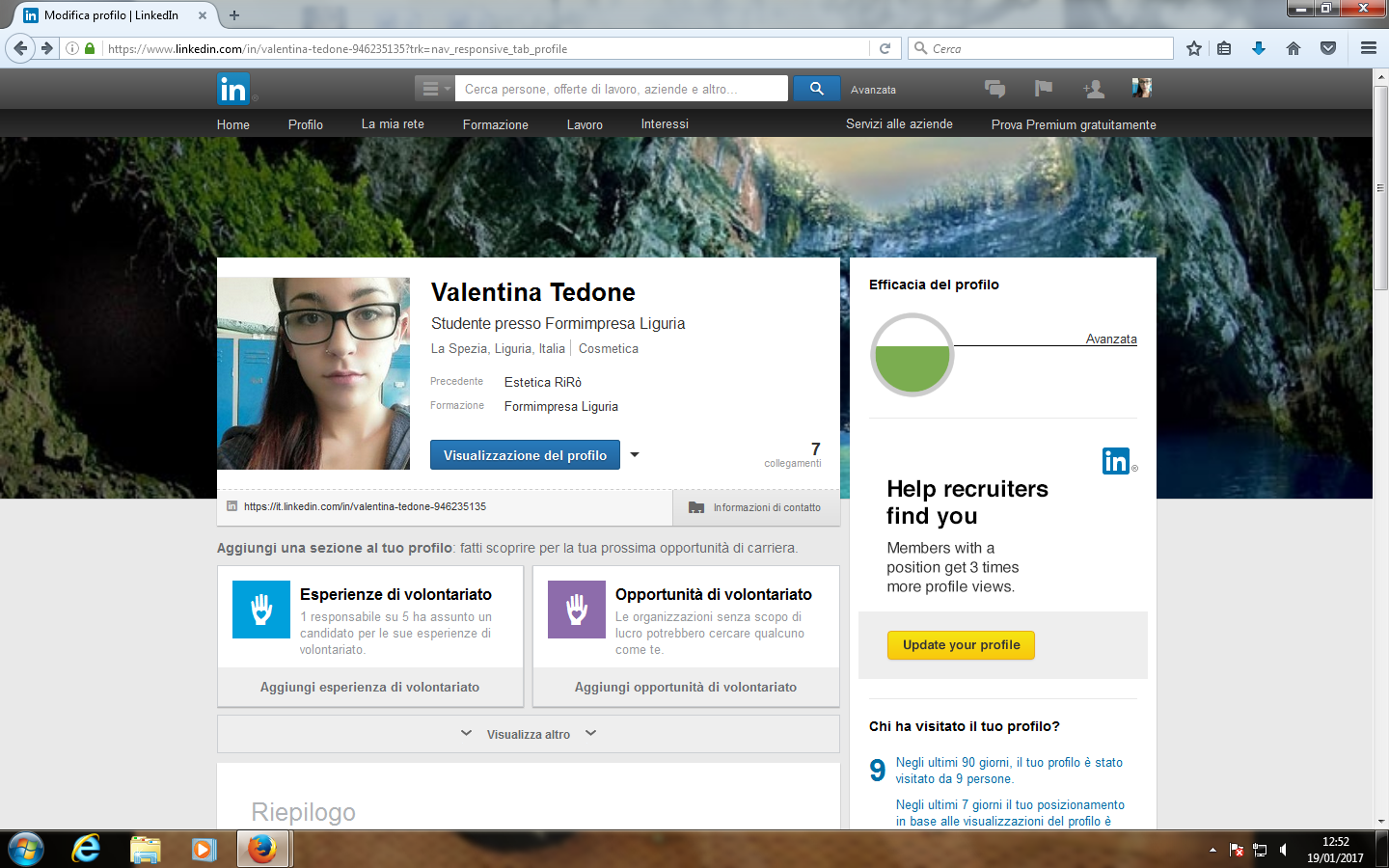Click the volume speaker tray icon
This screenshot has width=1389, height=868.
1283,850
